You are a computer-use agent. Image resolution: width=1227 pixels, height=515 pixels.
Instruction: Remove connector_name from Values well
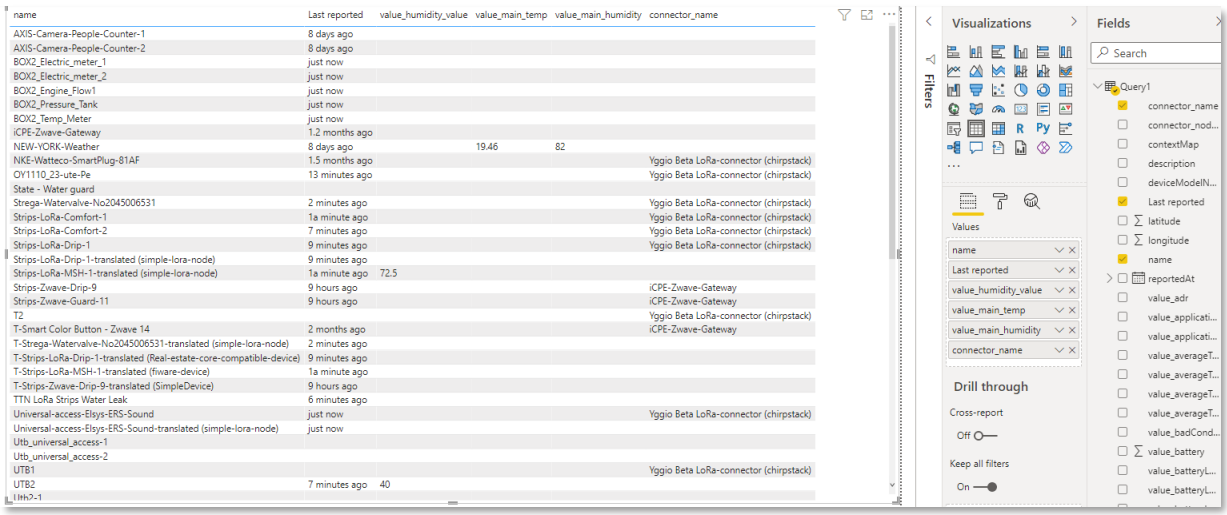click(x=1072, y=350)
